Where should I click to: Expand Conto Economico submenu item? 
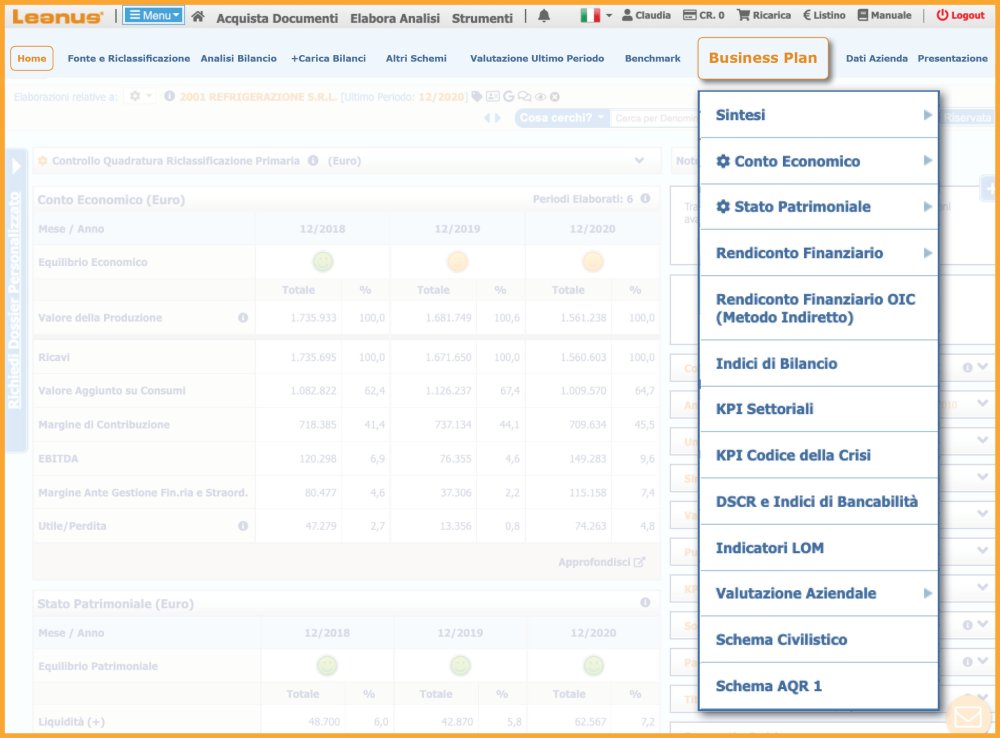tap(819, 161)
